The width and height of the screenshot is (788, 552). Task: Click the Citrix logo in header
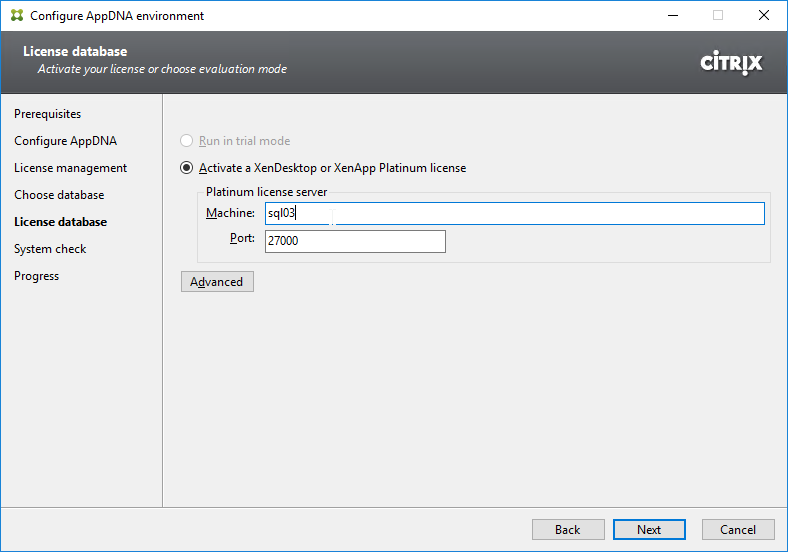click(731, 63)
